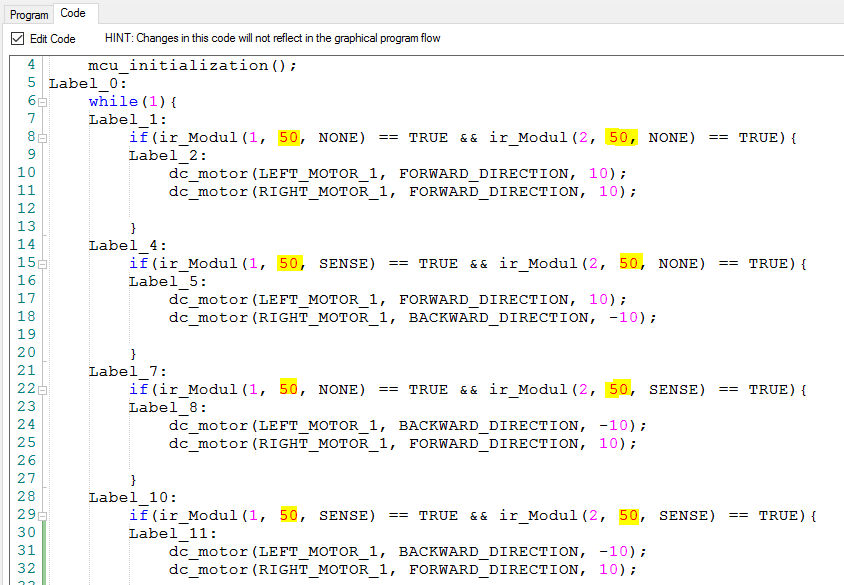This screenshot has height=585, width=844.
Task: Collapse the if block on line 29
Action: click(x=43, y=516)
